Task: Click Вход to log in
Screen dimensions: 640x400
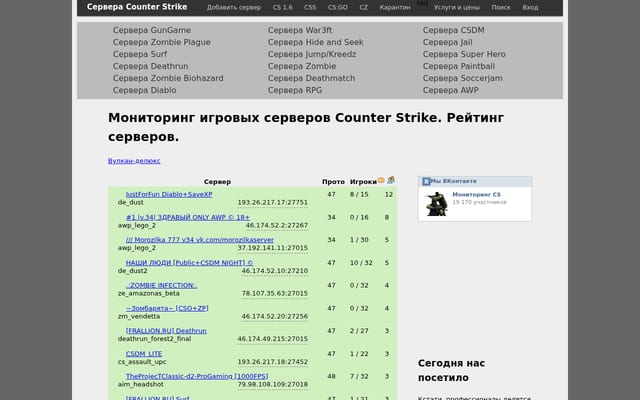Action: (530, 7)
